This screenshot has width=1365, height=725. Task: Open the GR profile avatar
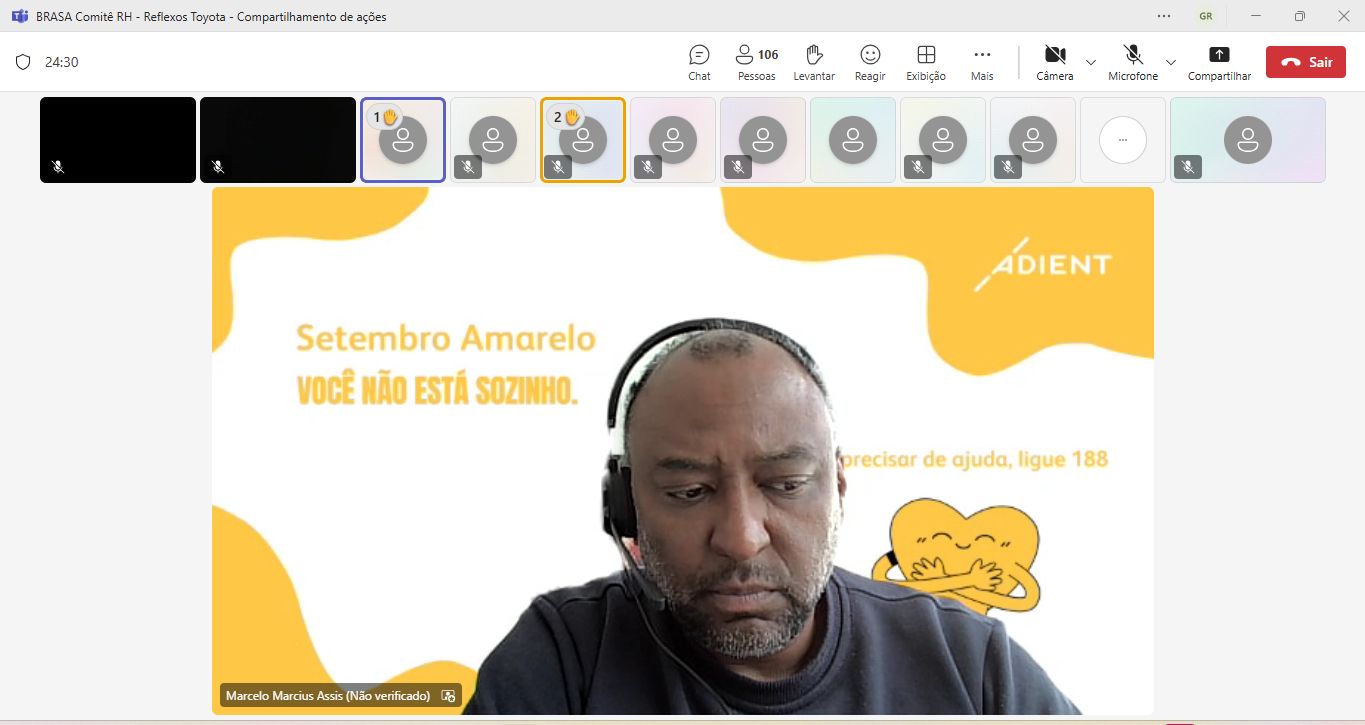(x=1207, y=16)
